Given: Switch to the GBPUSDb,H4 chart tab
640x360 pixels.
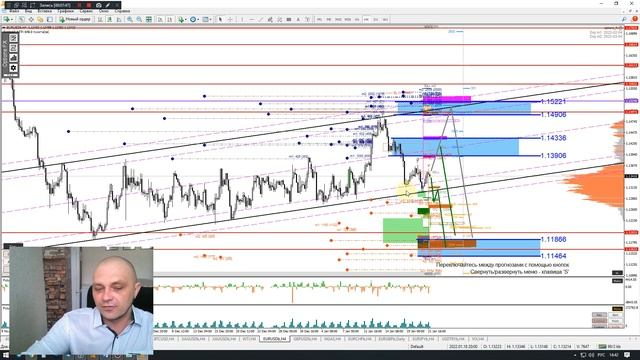Looking at the screenshot, I should 305,339.
